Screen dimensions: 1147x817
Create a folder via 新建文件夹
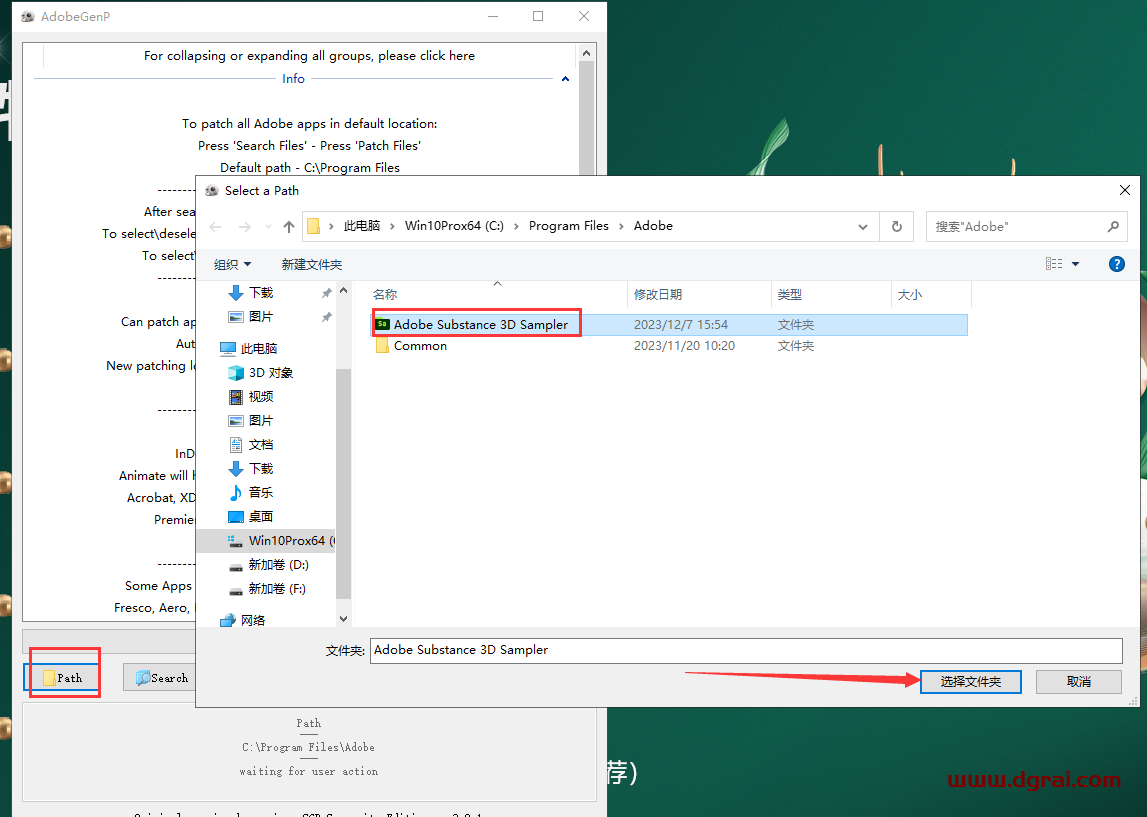(x=312, y=264)
